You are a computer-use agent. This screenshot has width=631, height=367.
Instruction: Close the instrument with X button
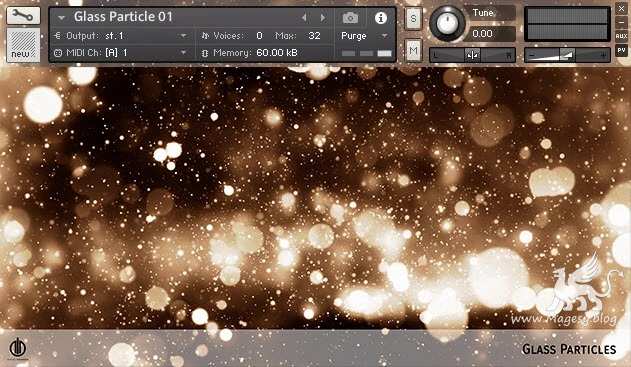pyautogui.click(x=621, y=8)
